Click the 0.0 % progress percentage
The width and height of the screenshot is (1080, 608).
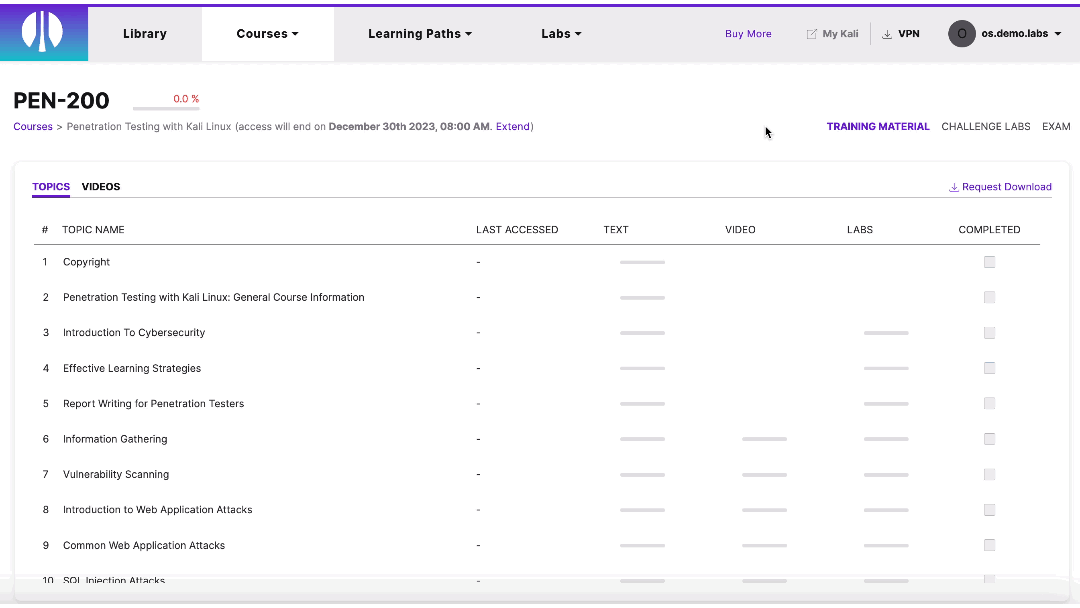coord(186,99)
